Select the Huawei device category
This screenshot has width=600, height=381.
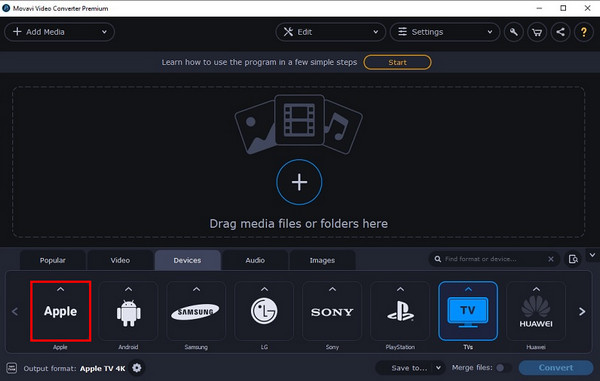(x=536, y=311)
